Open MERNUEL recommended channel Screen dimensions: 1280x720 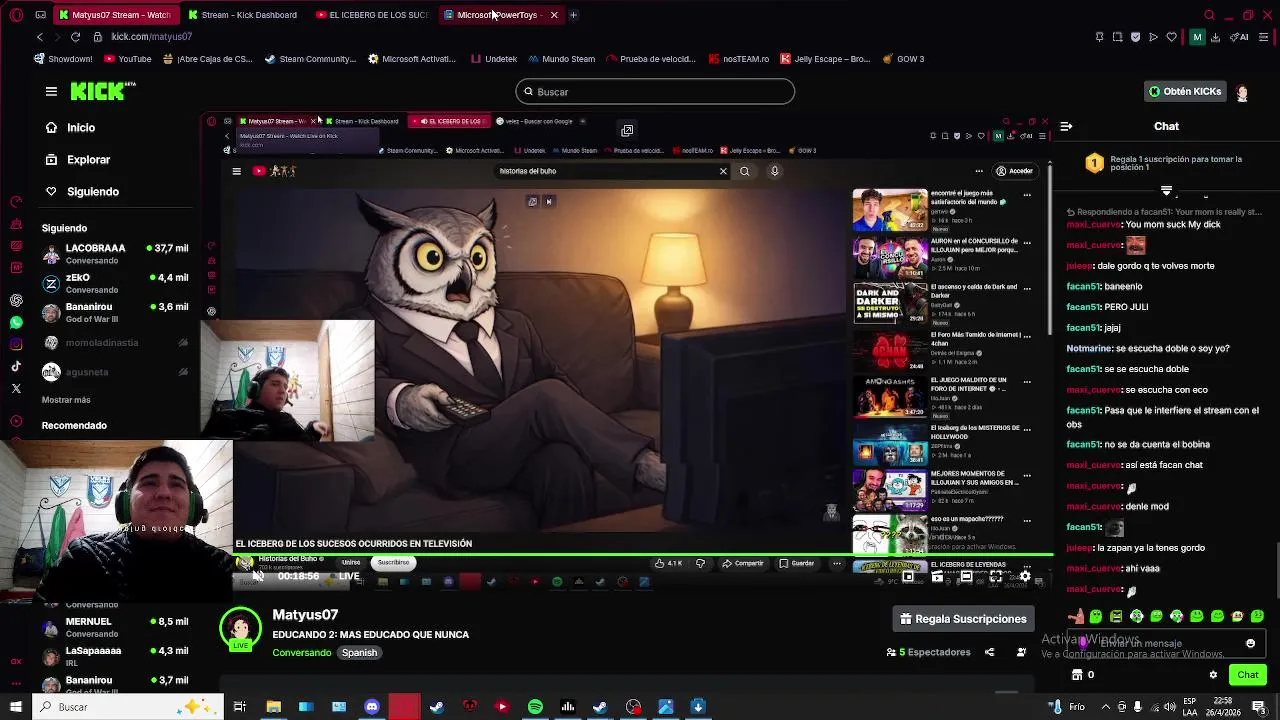point(115,627)
